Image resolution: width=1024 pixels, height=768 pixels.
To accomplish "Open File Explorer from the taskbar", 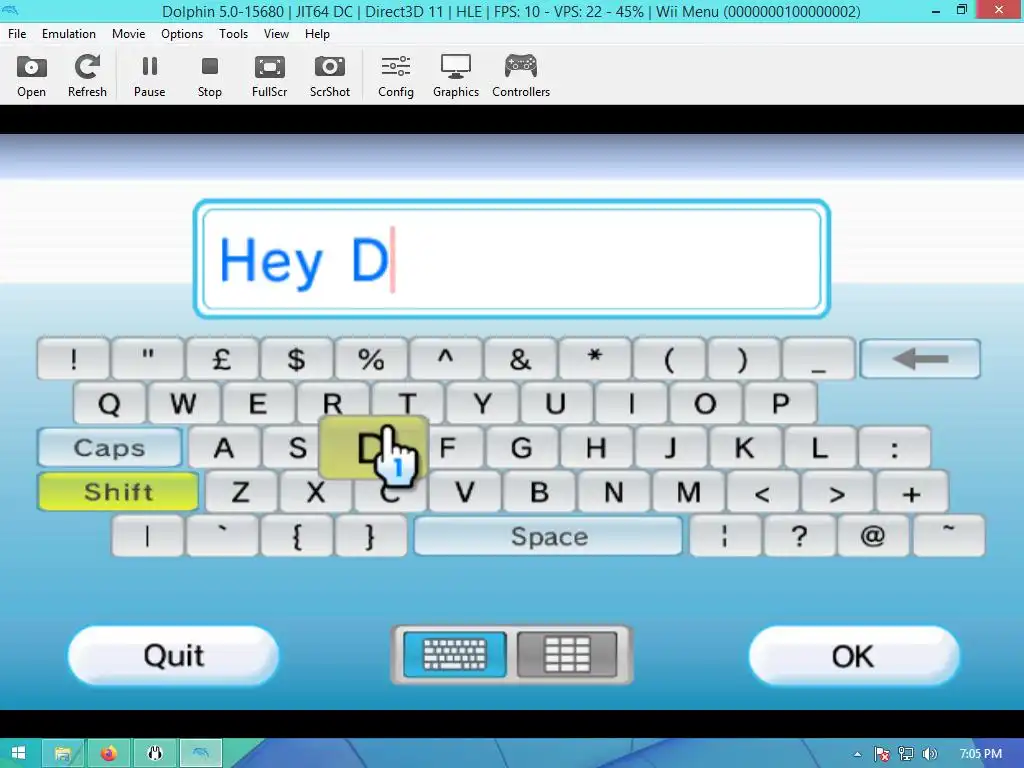I will coord(63,754).
